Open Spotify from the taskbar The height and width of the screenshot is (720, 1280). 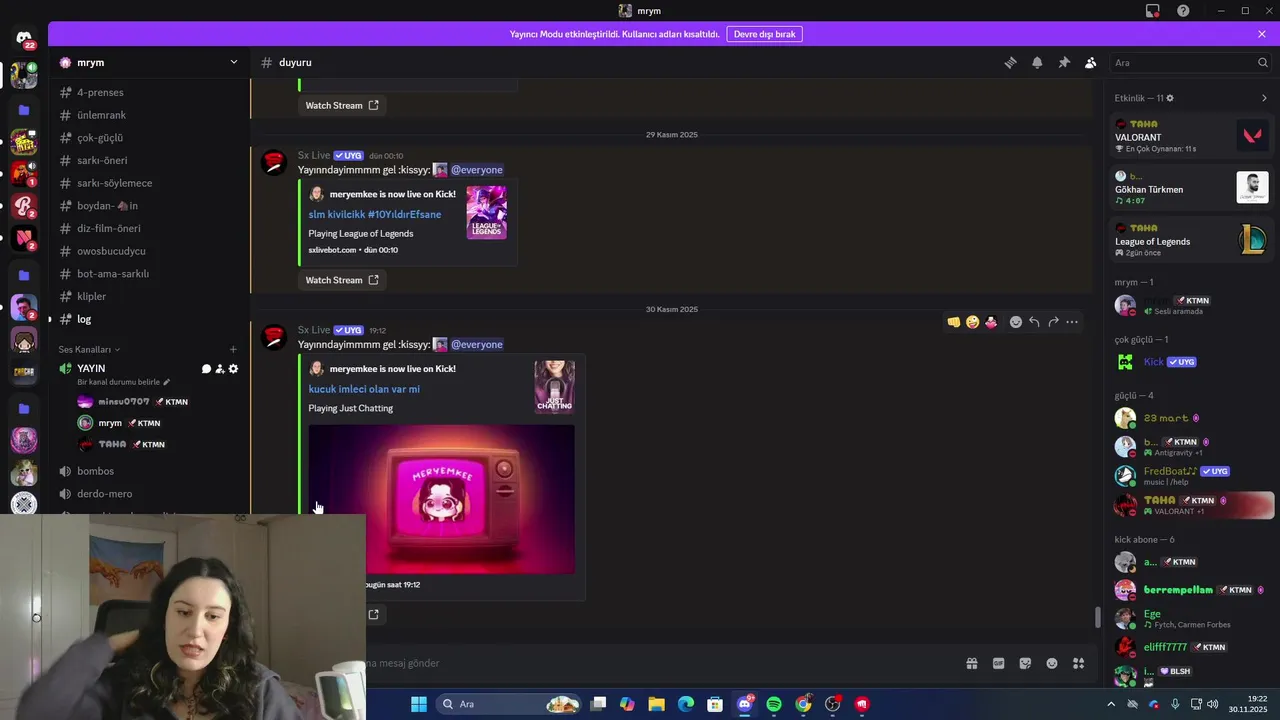(x=774, y=704)
